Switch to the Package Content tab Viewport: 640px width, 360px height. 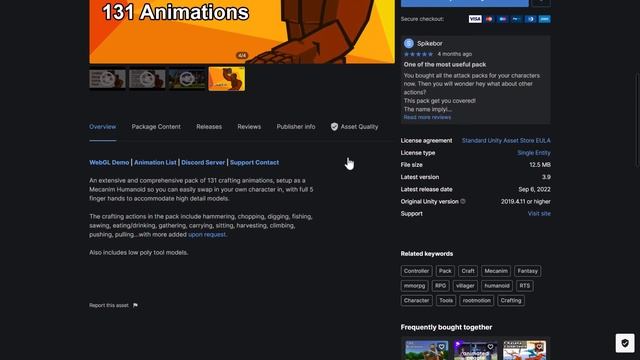click(x=156, y=127)
